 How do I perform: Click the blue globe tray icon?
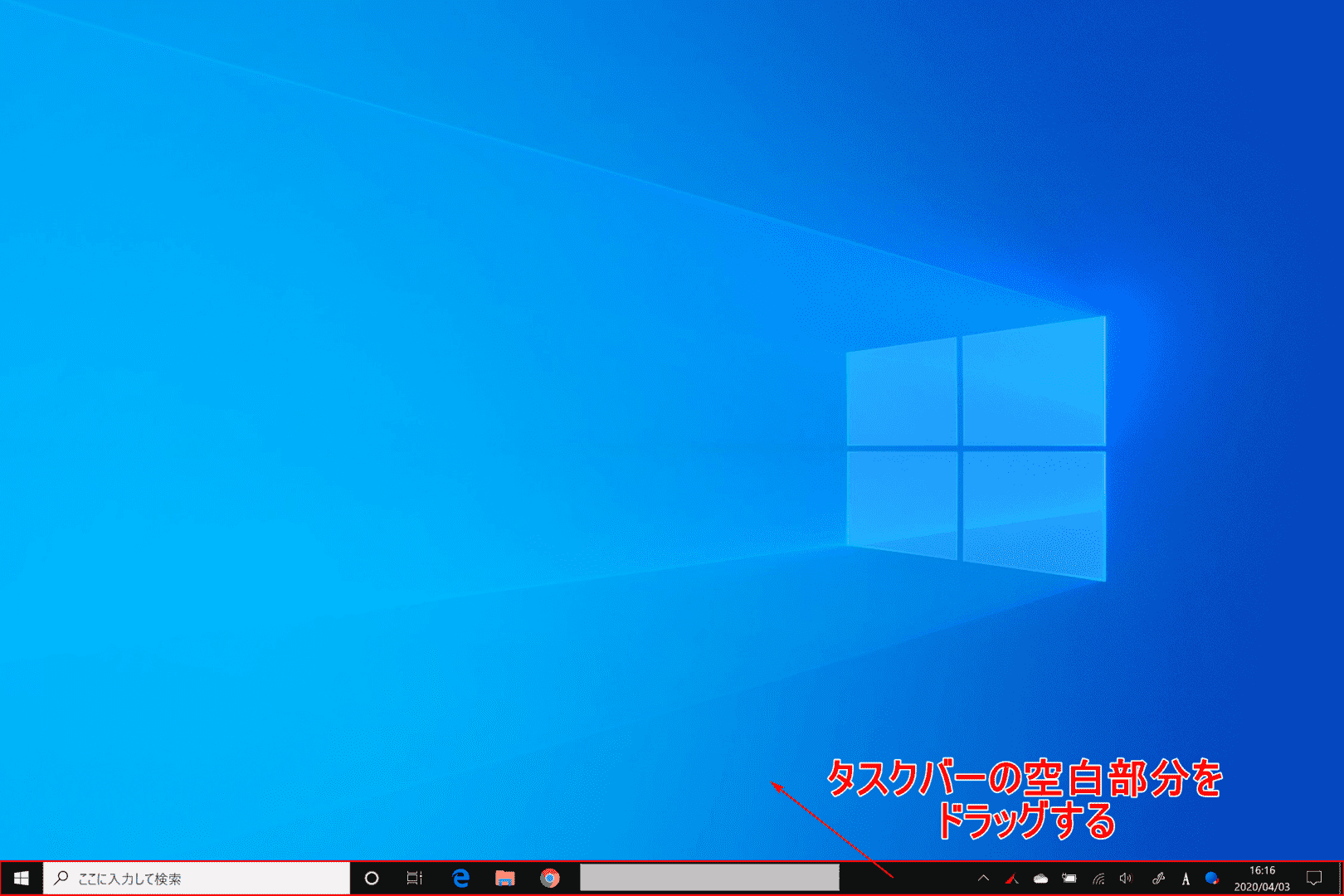[x=1212, y=878]
